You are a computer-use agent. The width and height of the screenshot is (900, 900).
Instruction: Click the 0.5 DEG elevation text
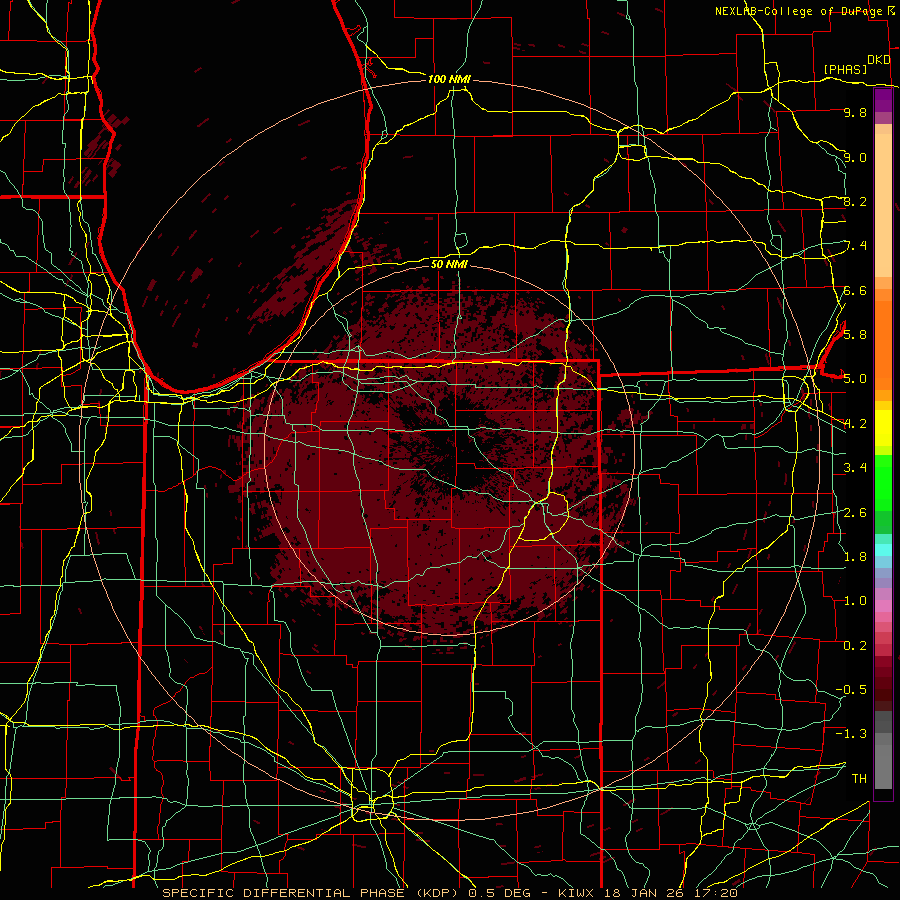click(x=499, y=893)
